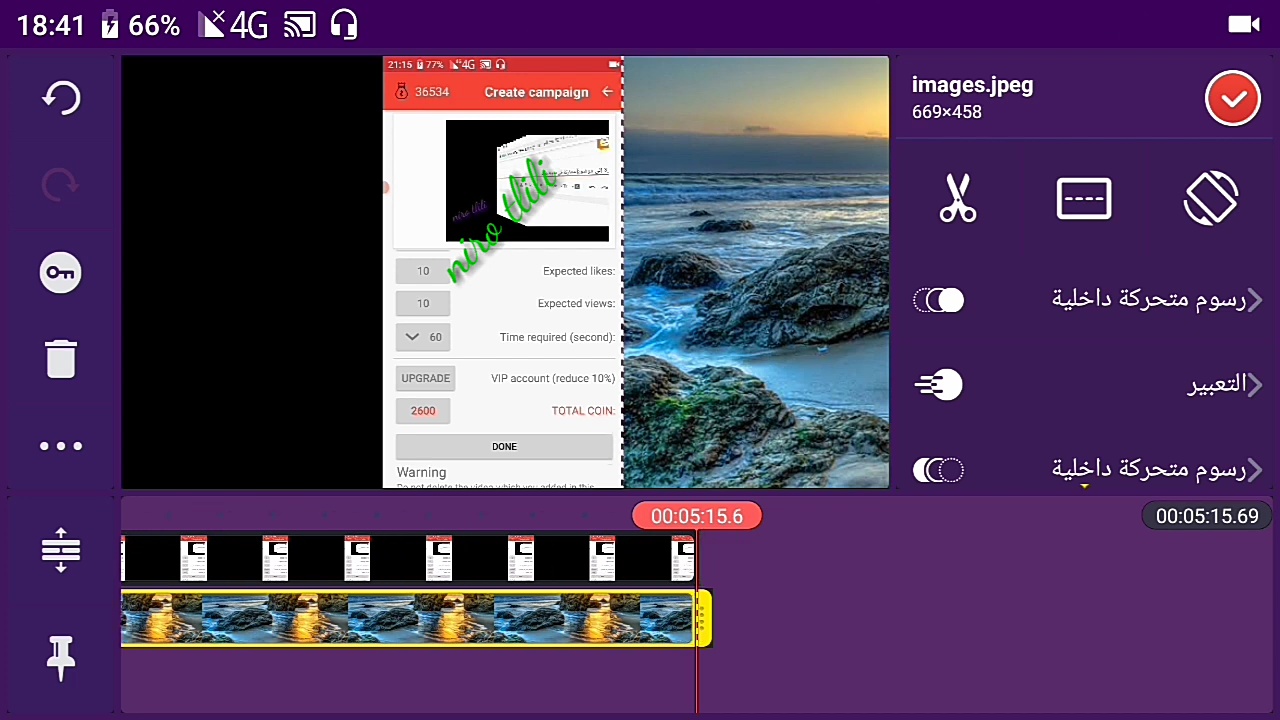Expand timeline with the track-height icon
Image resolution: width=1280 pixels, height=720 pixels.
61,550
